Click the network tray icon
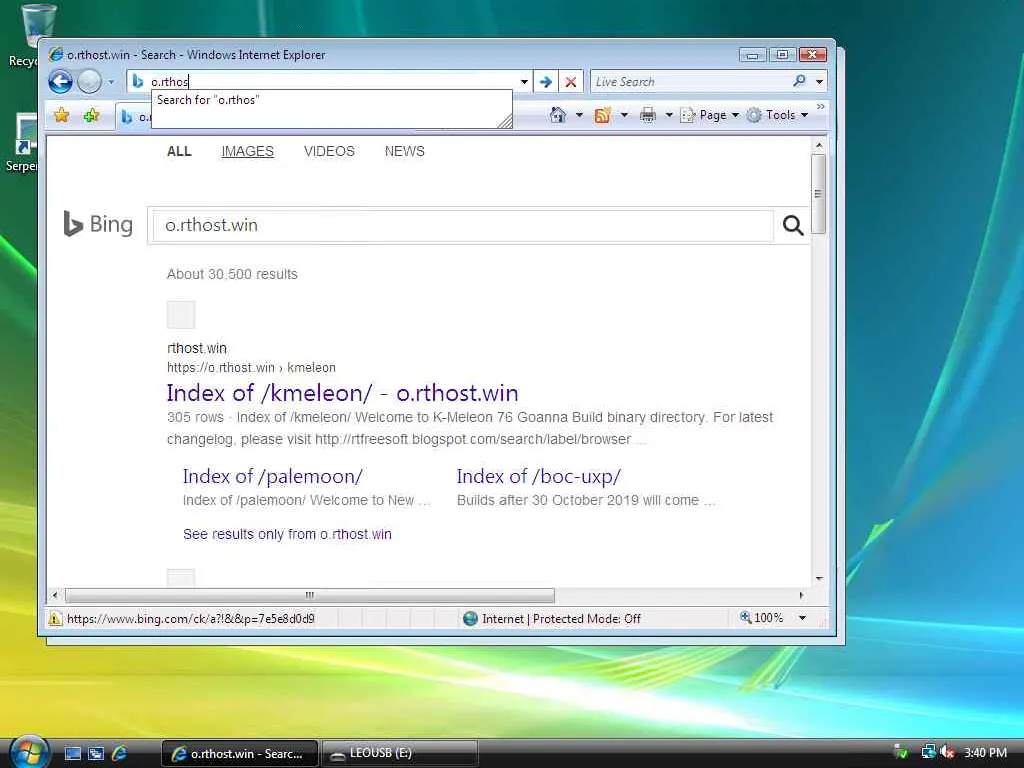Screen dimensions: 1024x768 point(928,752)
